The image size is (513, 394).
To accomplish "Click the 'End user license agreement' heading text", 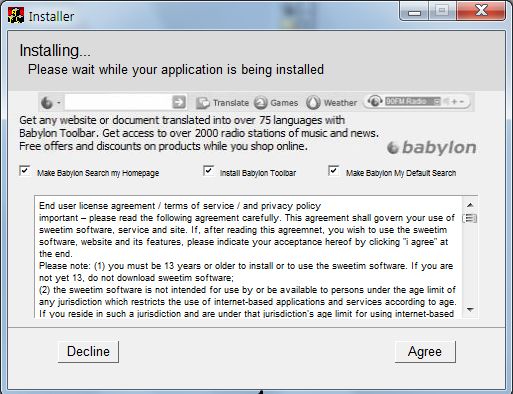I will (x=180, y=206).
